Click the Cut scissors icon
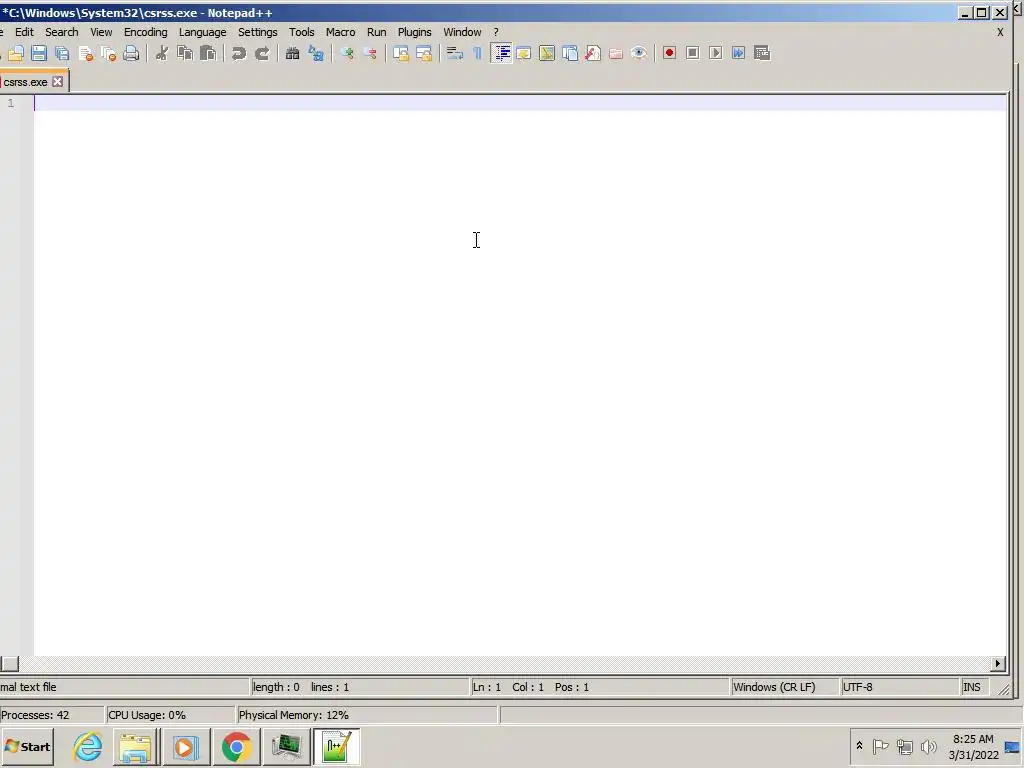 (x=161, y=53)
